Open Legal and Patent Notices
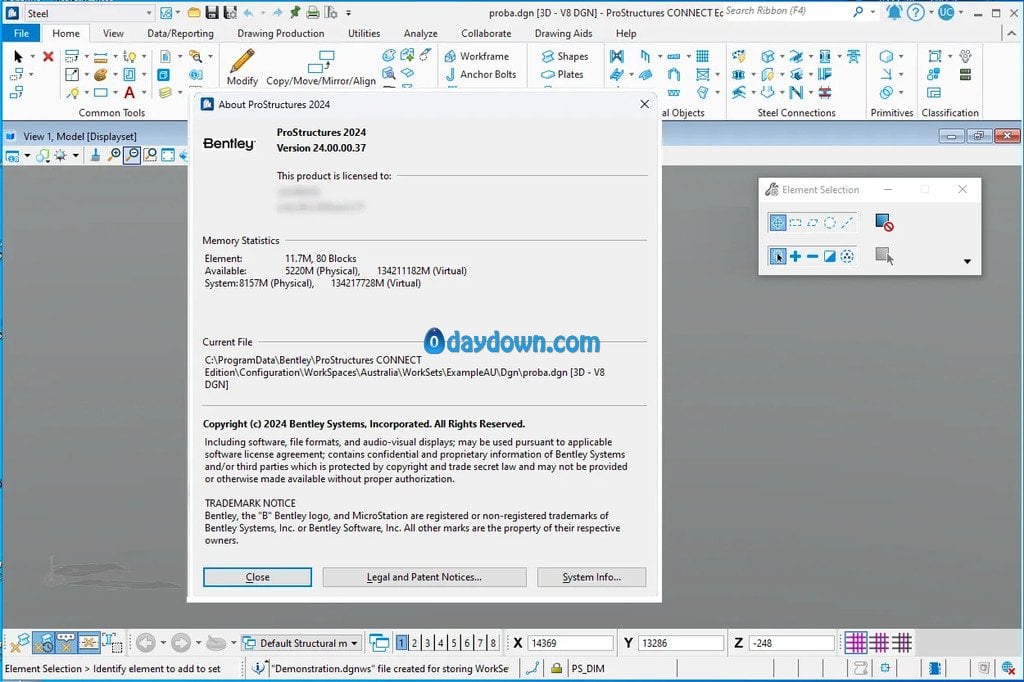1024x682 pixels. pyautogui.click(x=424, y=577)
